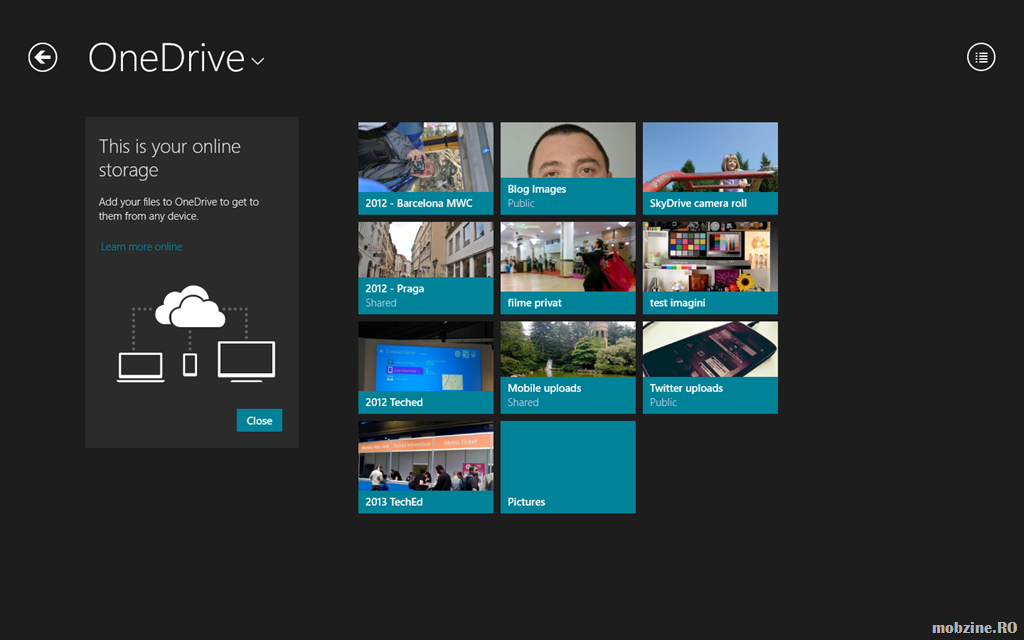Open the Mobile uploads folder
This screenshot has height=640, width=1024.
tap(568, 368)
